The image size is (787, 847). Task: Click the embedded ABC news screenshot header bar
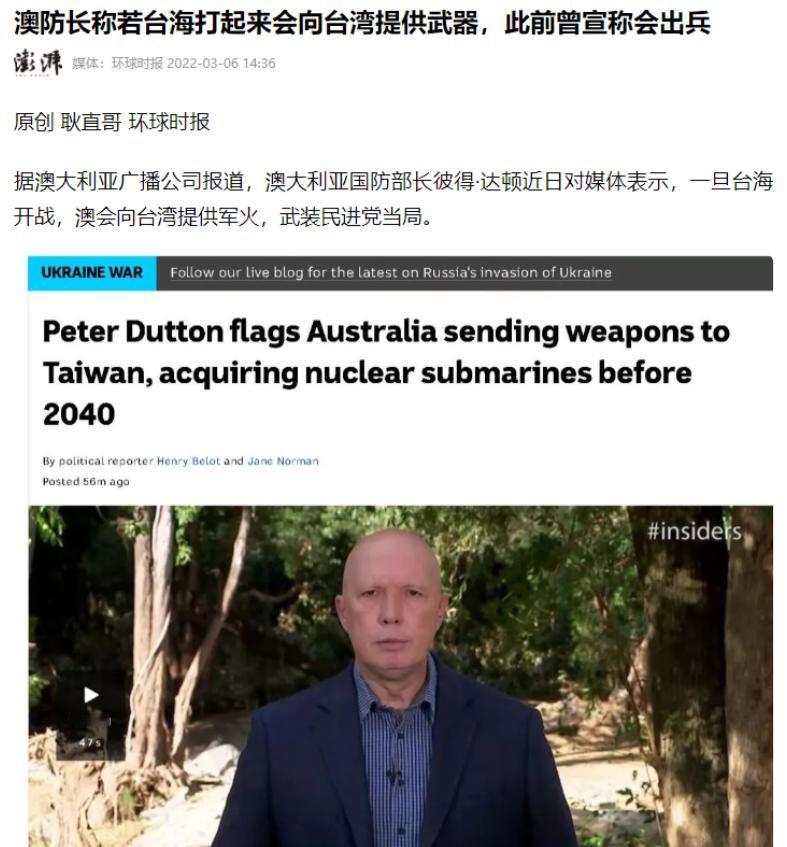[400, 273]
